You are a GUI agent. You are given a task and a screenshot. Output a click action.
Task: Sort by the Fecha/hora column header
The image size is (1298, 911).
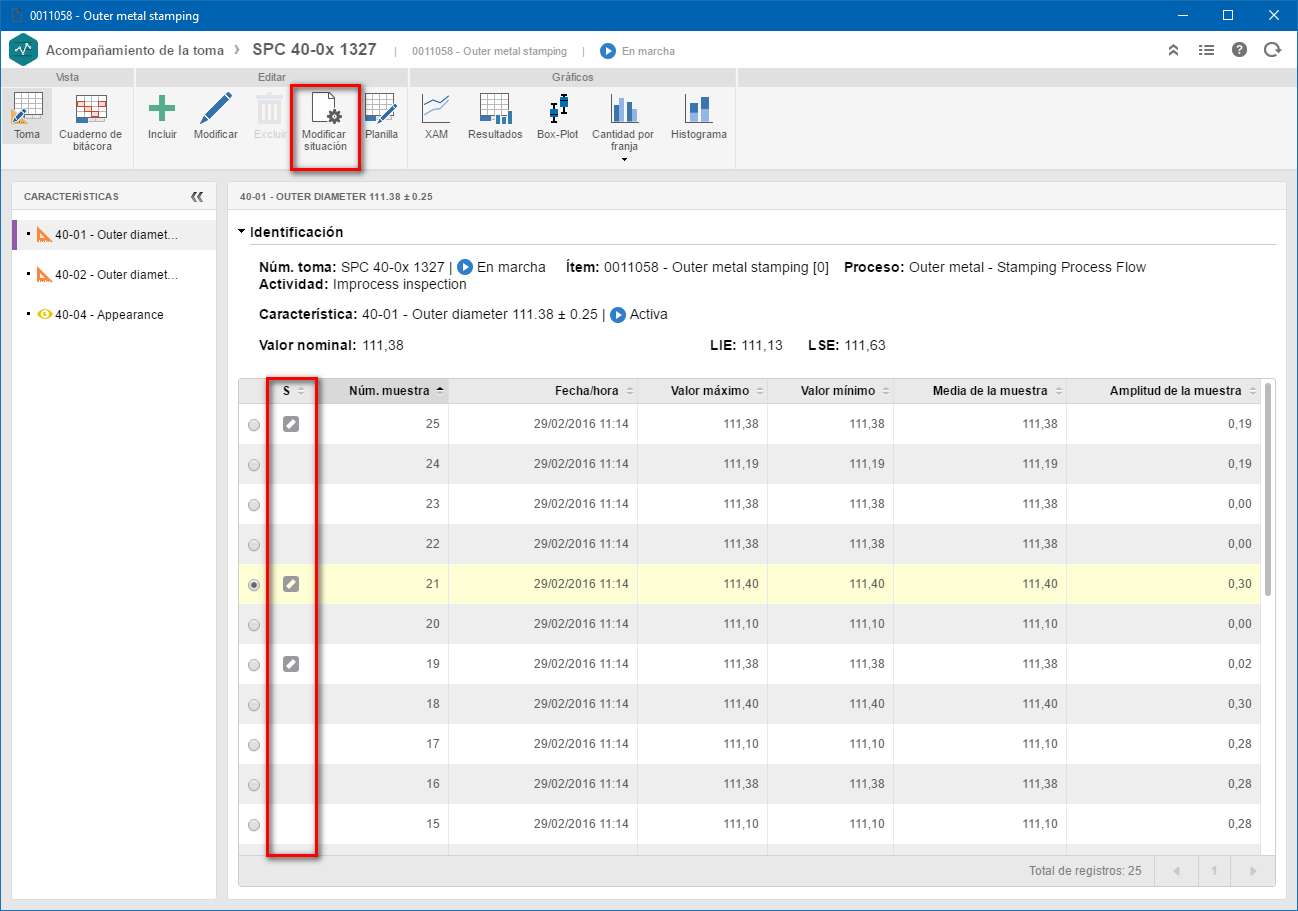click(x=588, y=391)
